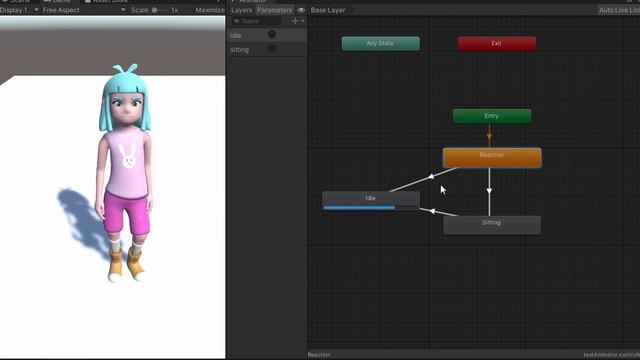Click the Reaction label in status bar
Screen dimensions: 640x360
(319, 355)
